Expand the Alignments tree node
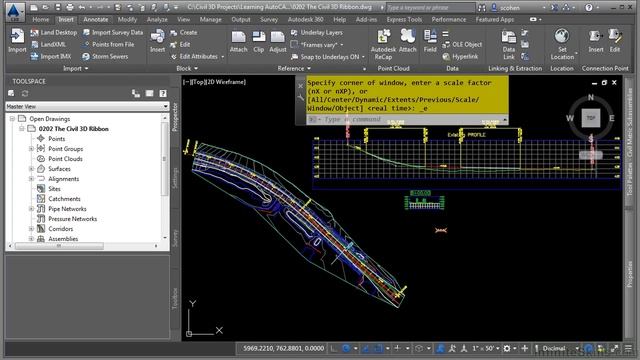Viewport: 640px width, 360px height. (31, 179)
